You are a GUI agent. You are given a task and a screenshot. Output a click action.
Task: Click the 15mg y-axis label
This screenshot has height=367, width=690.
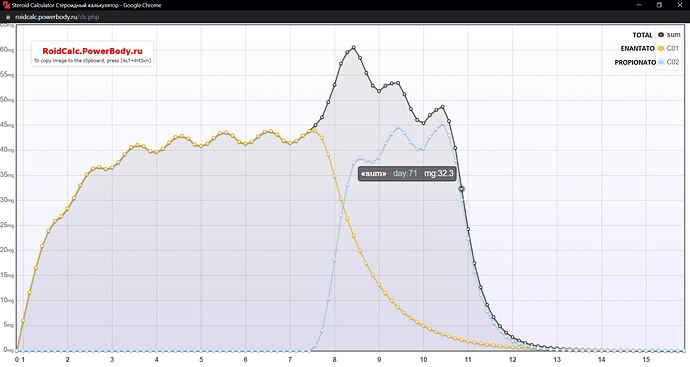pyautogui.click(x=7, y=275)
